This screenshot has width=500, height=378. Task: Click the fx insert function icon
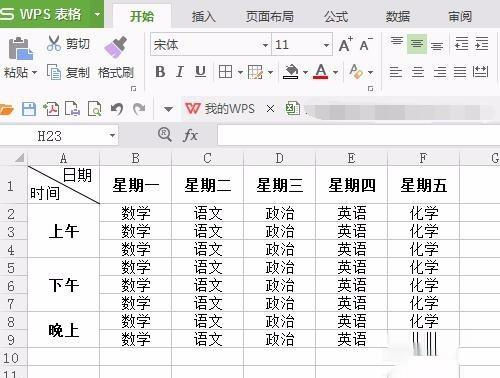[x=190, y=135]
